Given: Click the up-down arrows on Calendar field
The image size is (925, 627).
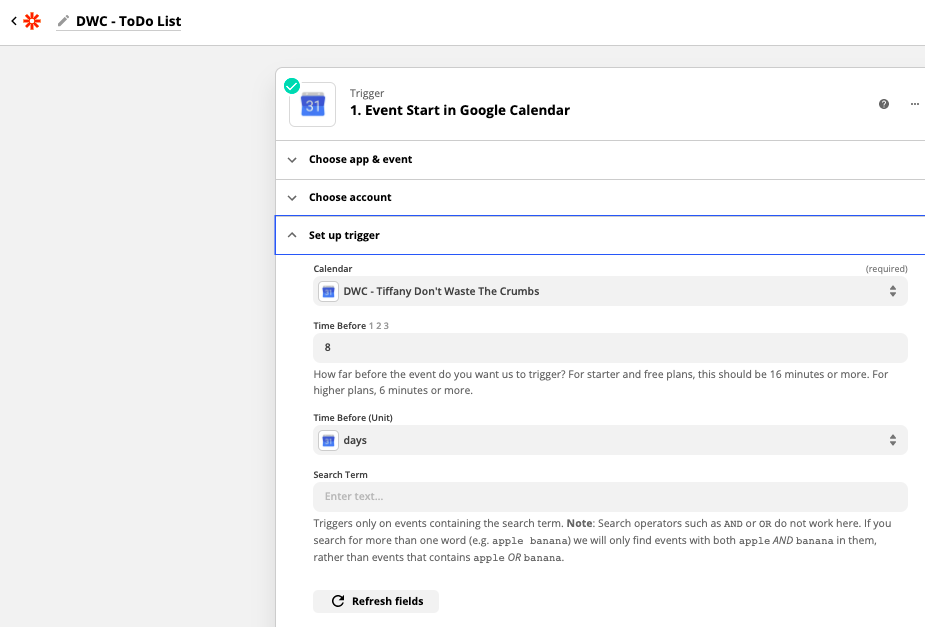Looking at the screenshot, I should point(893,291).
